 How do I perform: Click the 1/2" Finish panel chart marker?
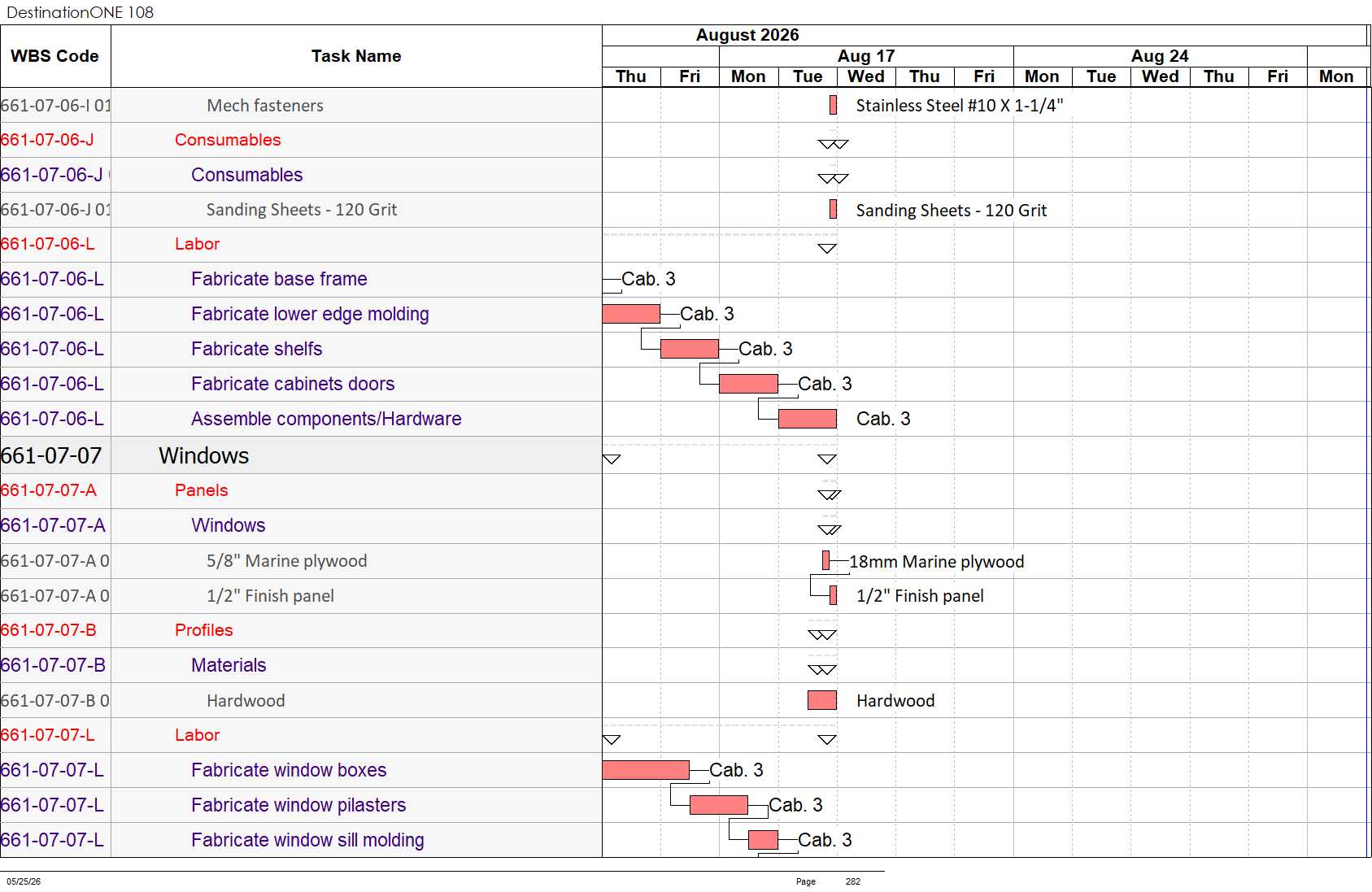click(833, 595)
